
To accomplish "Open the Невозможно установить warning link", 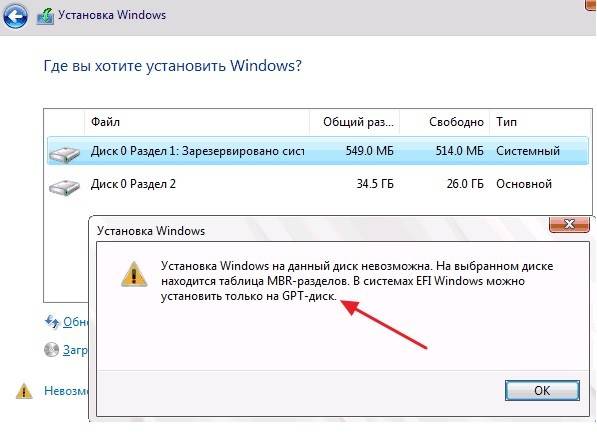I will [x=66, y=391].
